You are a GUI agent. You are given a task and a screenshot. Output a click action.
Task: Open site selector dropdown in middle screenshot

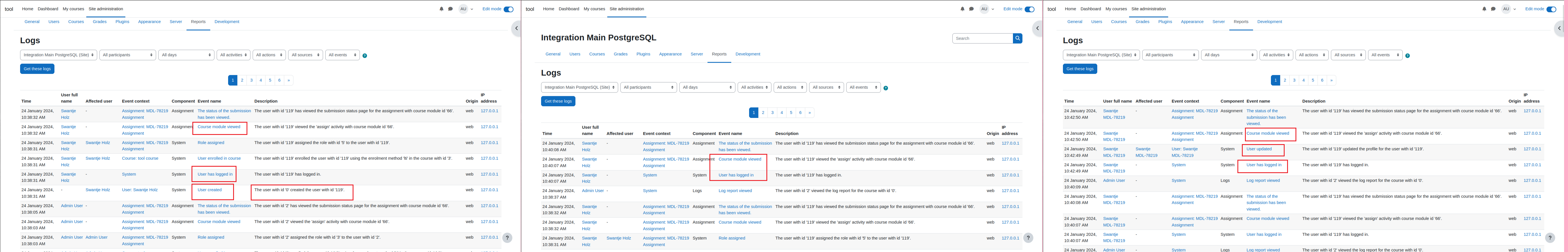(x=579, y=88)
